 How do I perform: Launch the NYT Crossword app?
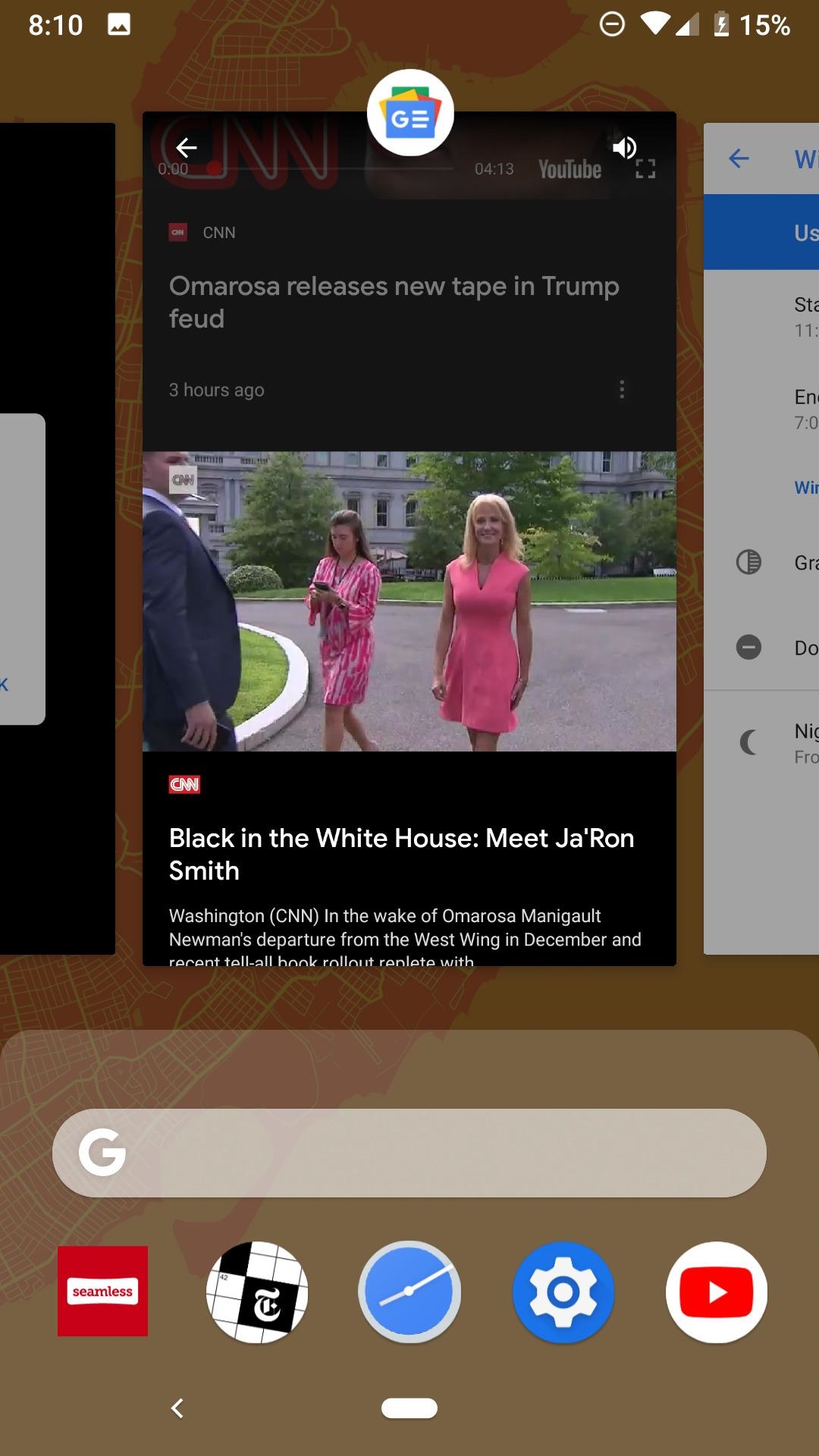point(257,1291)
